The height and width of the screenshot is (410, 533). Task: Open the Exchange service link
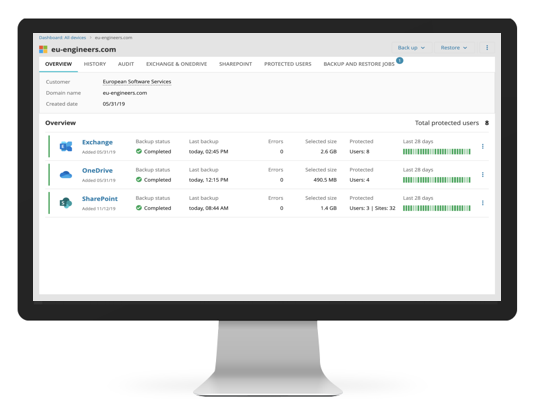point(97,142)
